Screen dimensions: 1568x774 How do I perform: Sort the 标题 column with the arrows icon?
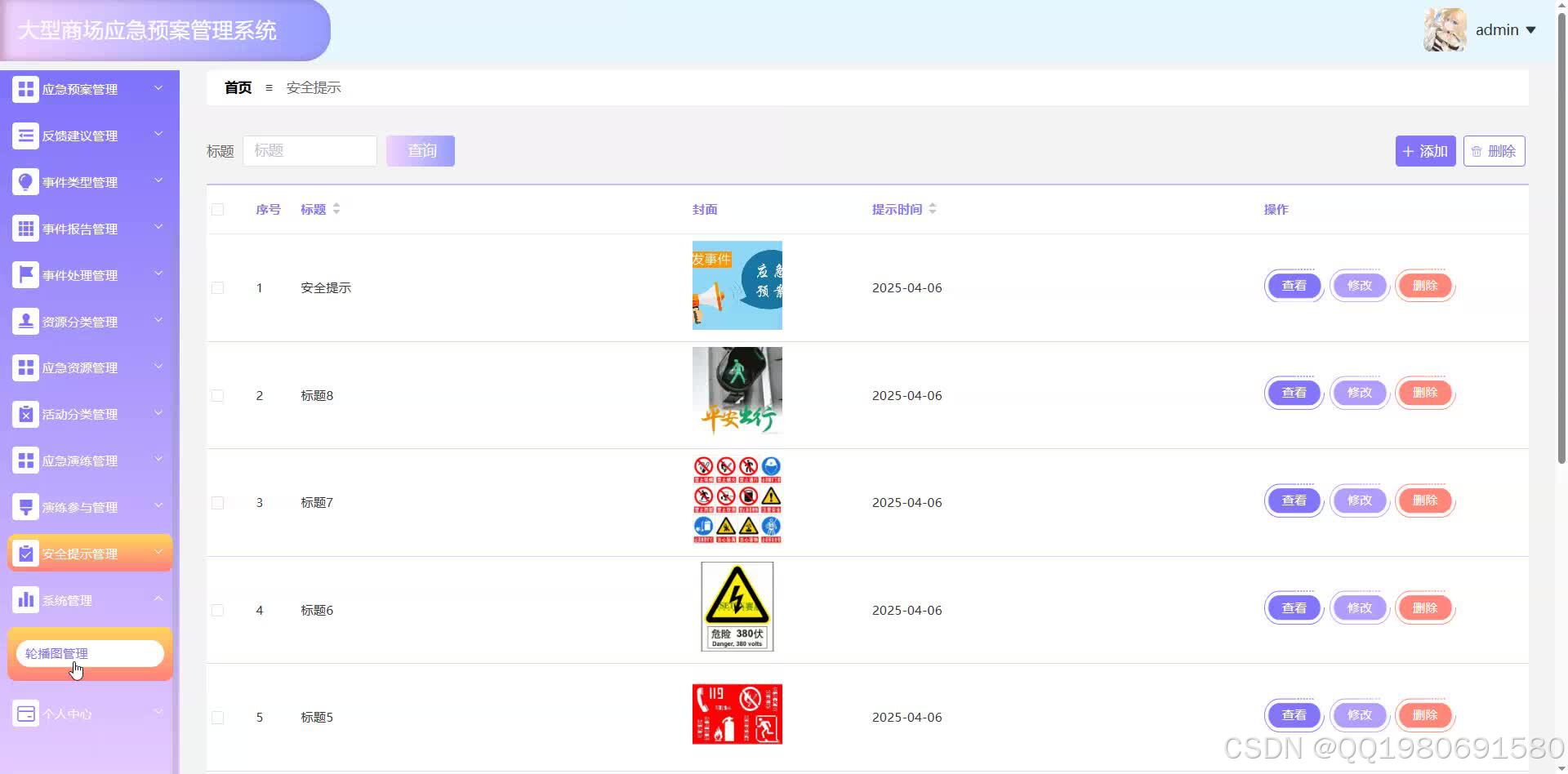pos(336,209)
